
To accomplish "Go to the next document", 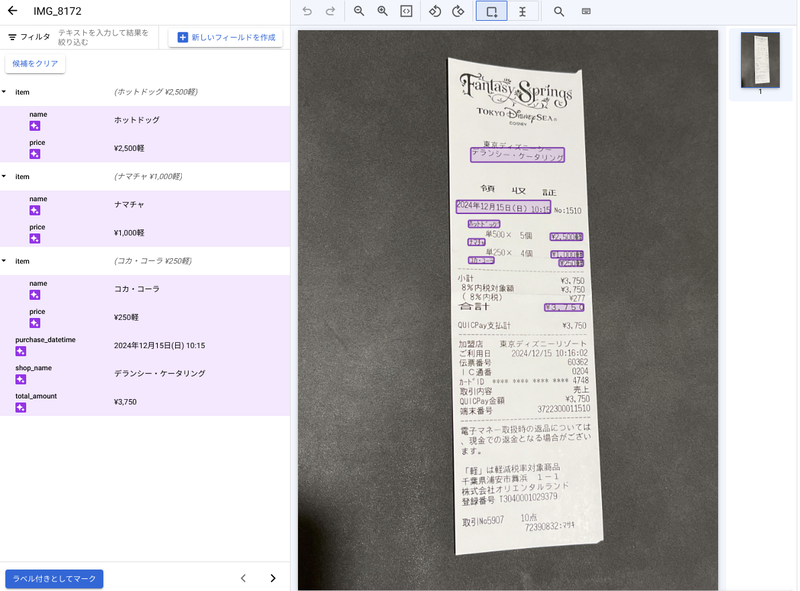I will (272, 578).
